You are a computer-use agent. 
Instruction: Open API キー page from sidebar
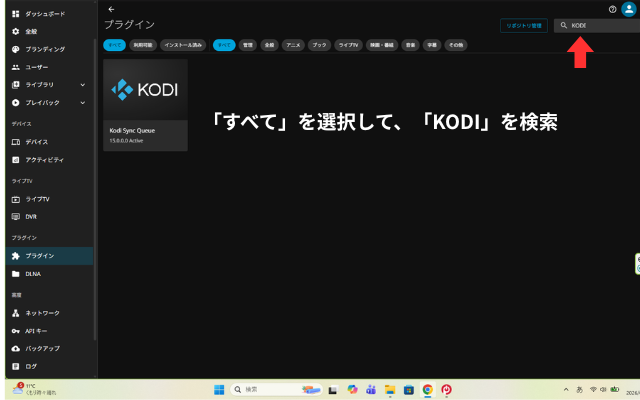coord(36,330)
